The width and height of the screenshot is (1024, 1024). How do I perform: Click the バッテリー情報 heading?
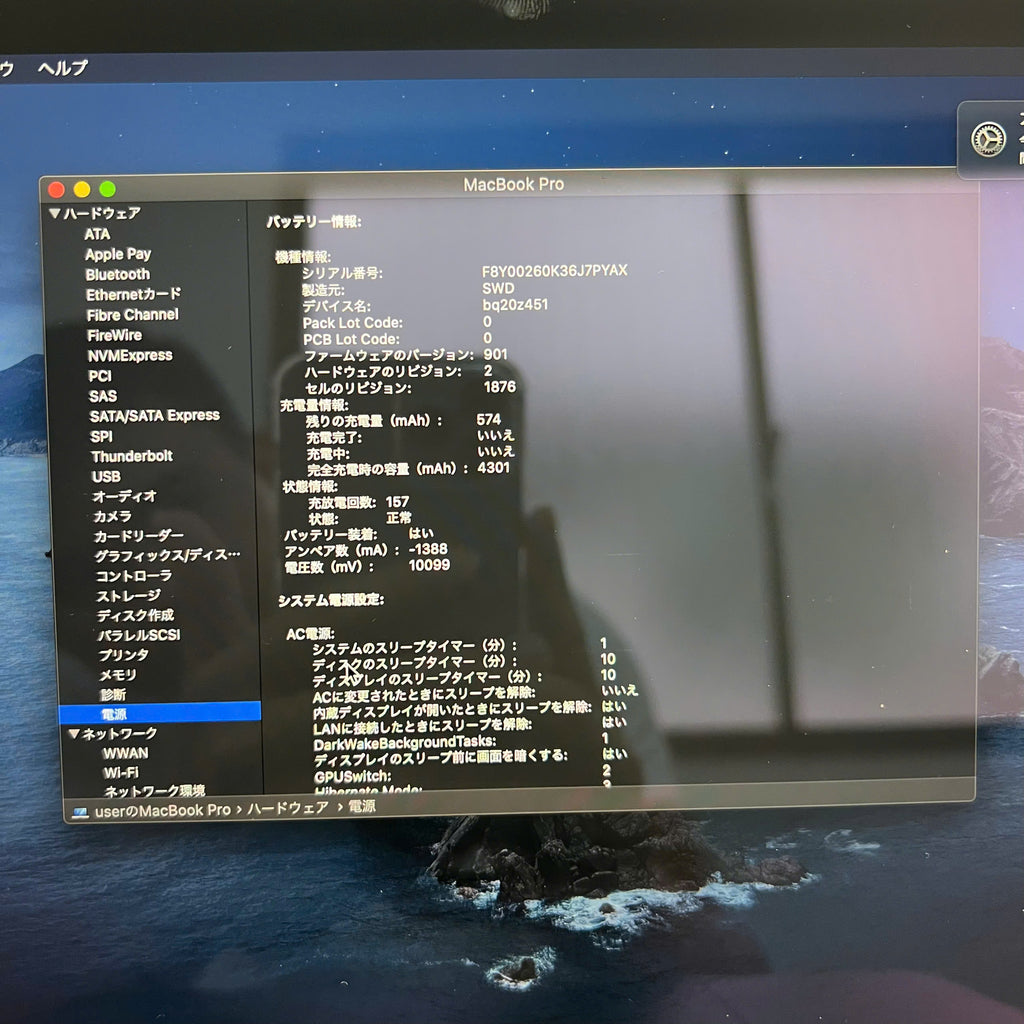(x=313, y=222)
